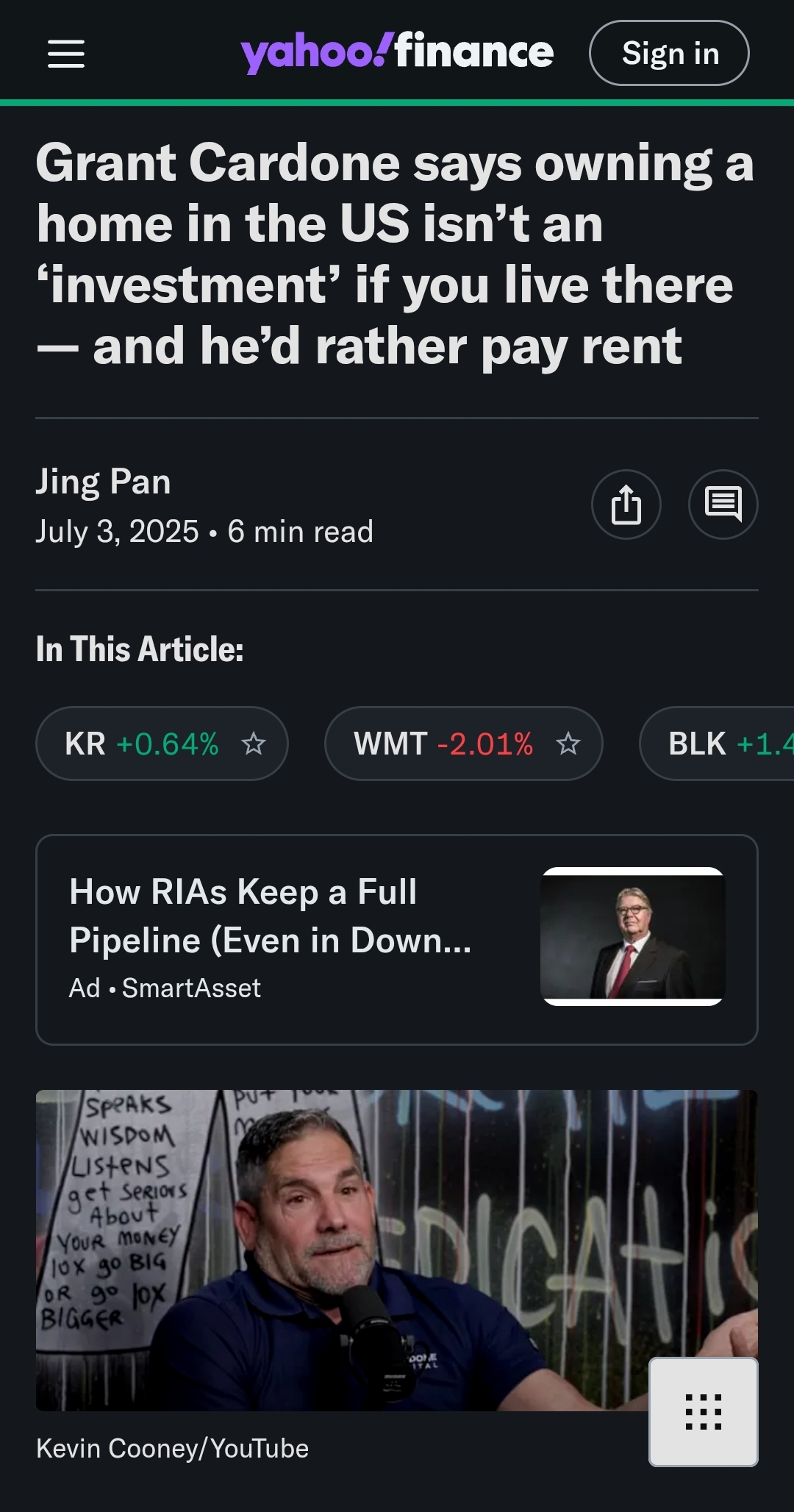View the Grant Cardone article image
Viewport: 794px width, 1512px height.
(397, 1250)
